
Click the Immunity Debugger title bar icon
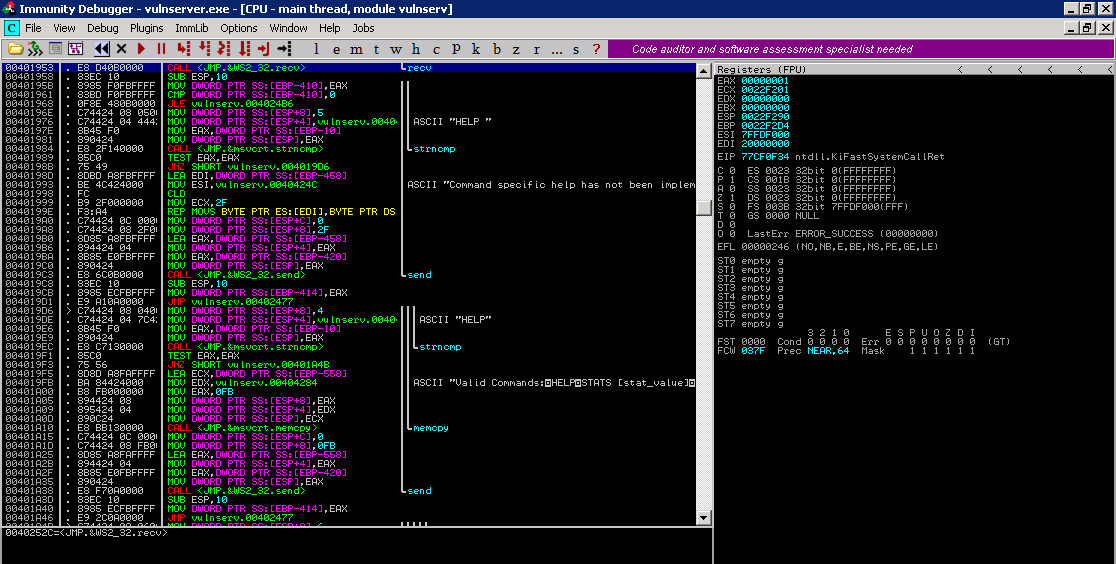tap(9, 9)
